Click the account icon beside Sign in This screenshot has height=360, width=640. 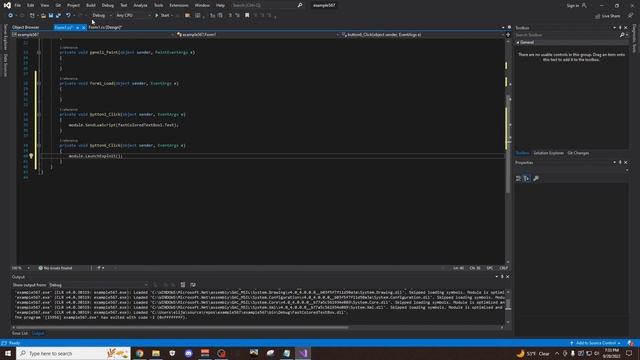584,5
